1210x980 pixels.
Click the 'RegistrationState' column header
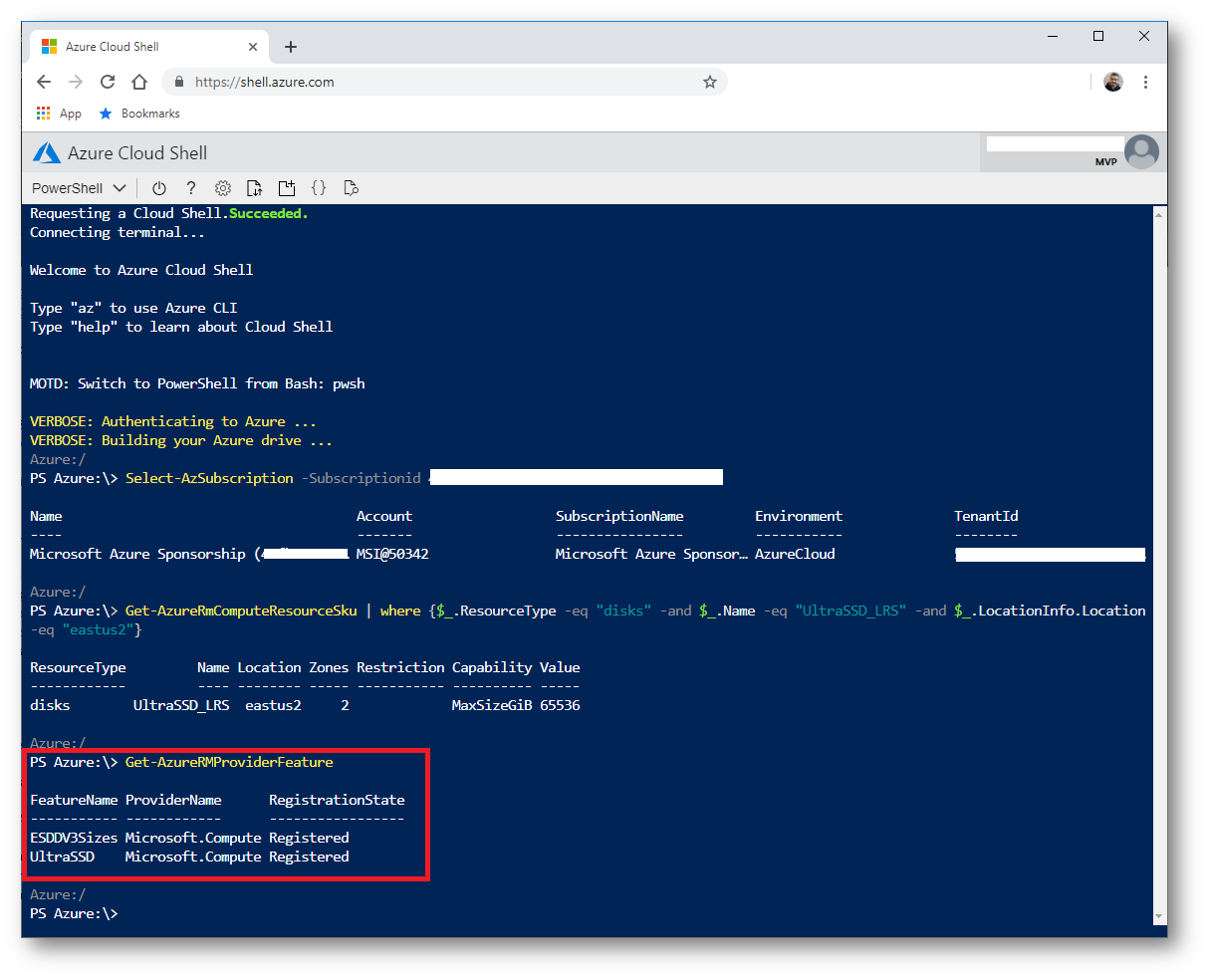(337, 800)
